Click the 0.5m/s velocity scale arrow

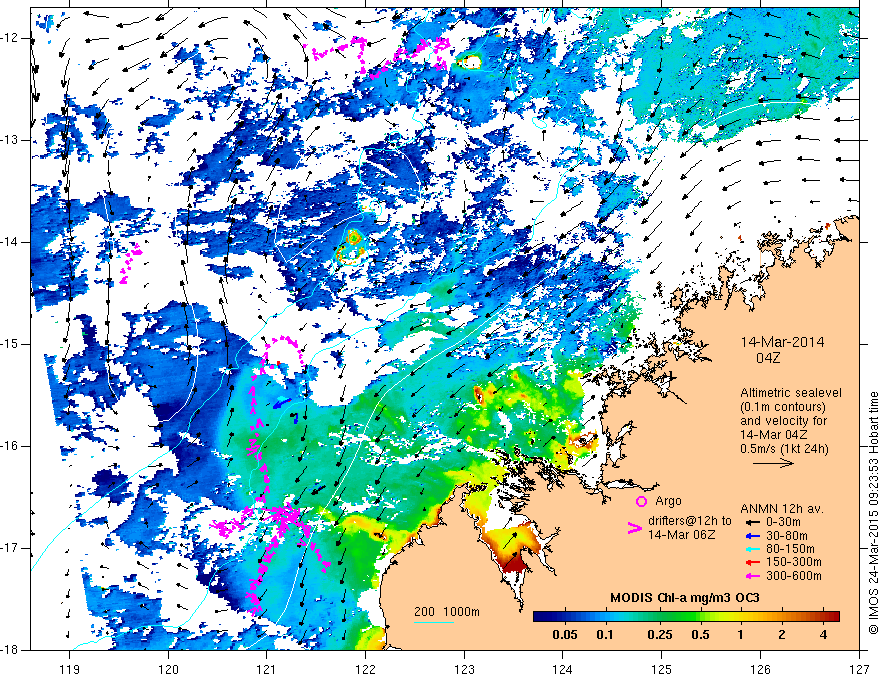click(773, 463)
